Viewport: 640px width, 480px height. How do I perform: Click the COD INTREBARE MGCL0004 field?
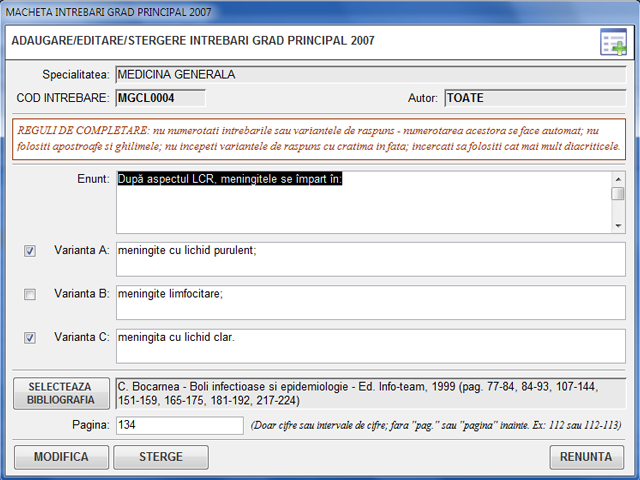[x=160, y=98]
